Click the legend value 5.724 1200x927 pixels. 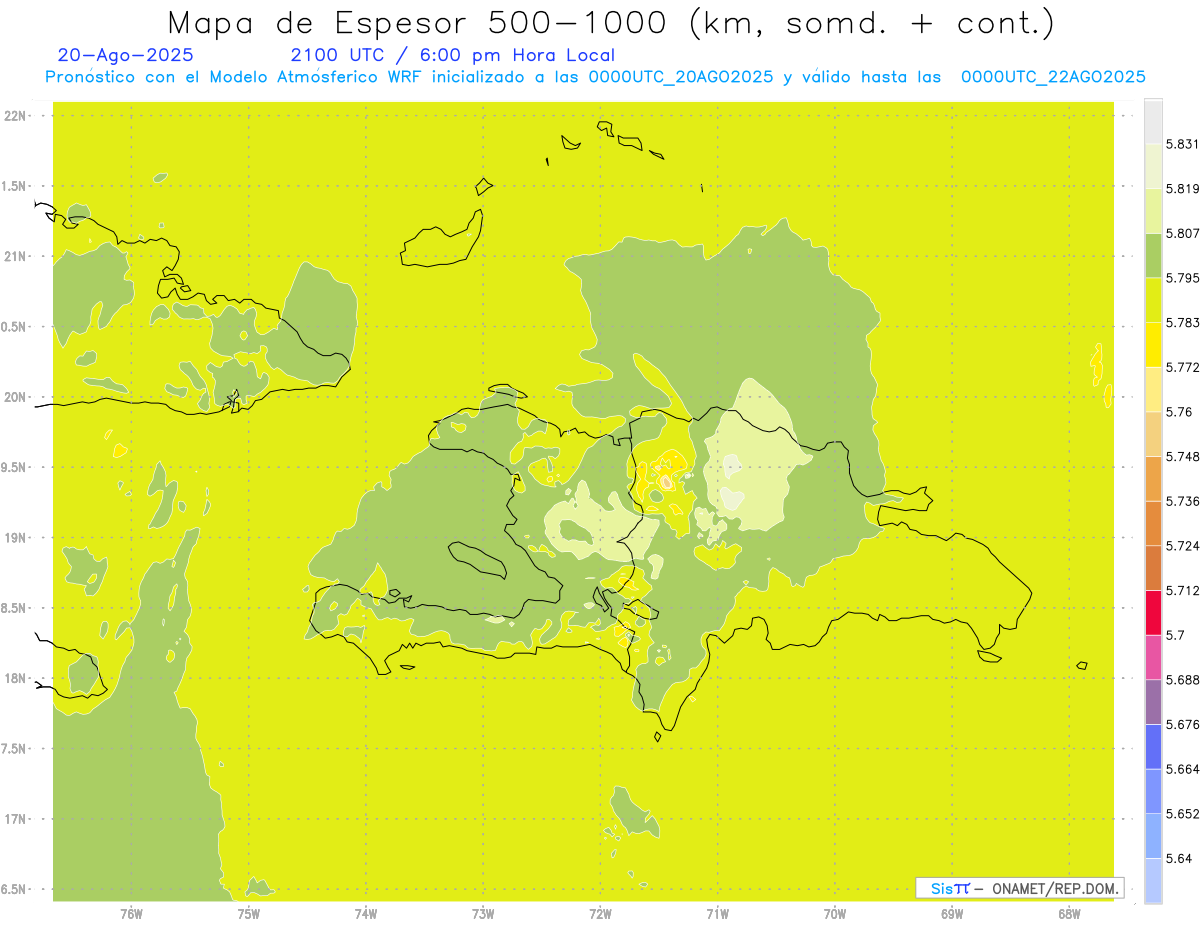[x=1182, y=546]
